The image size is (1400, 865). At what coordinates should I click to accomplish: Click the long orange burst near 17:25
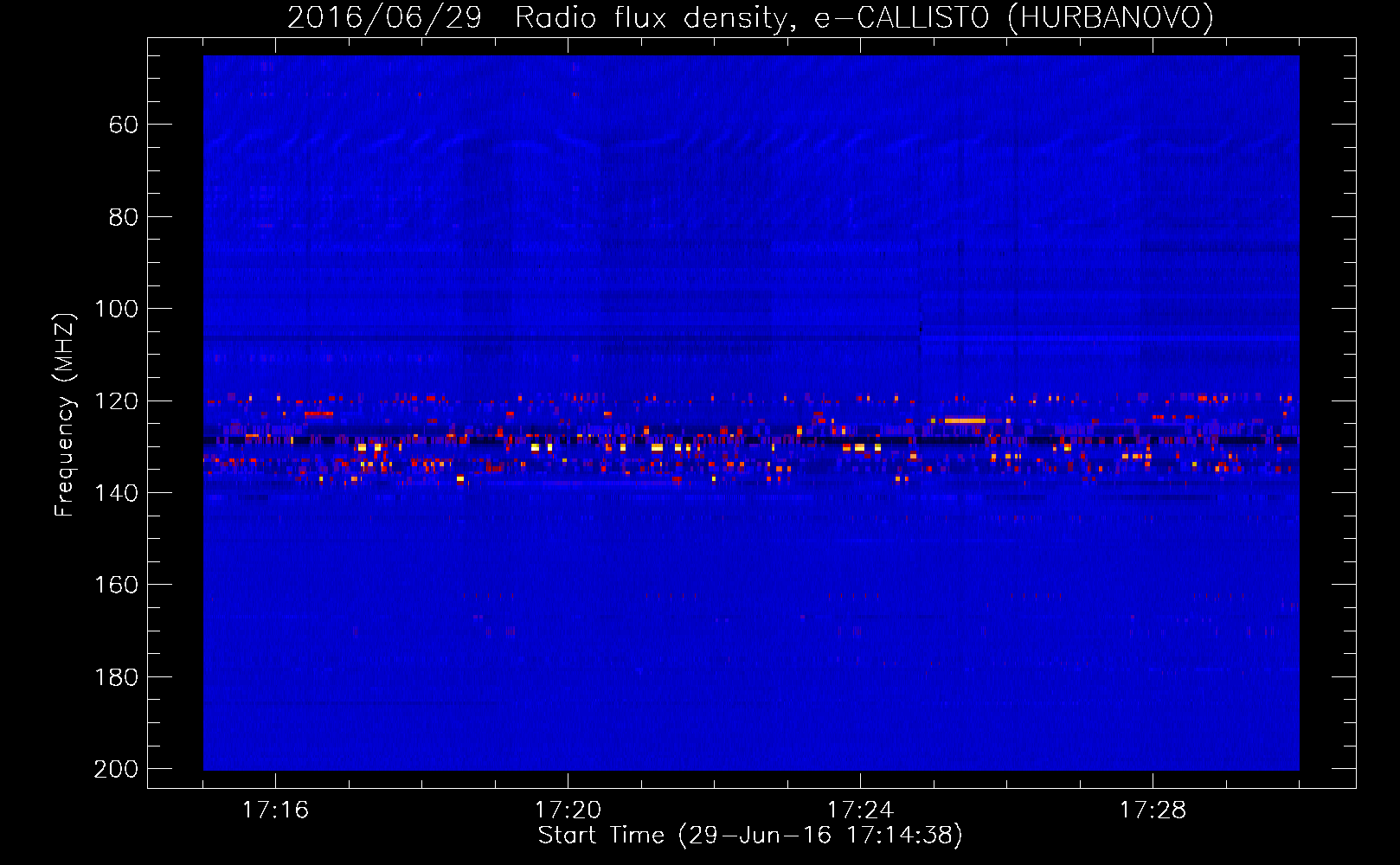coord(965,420)
